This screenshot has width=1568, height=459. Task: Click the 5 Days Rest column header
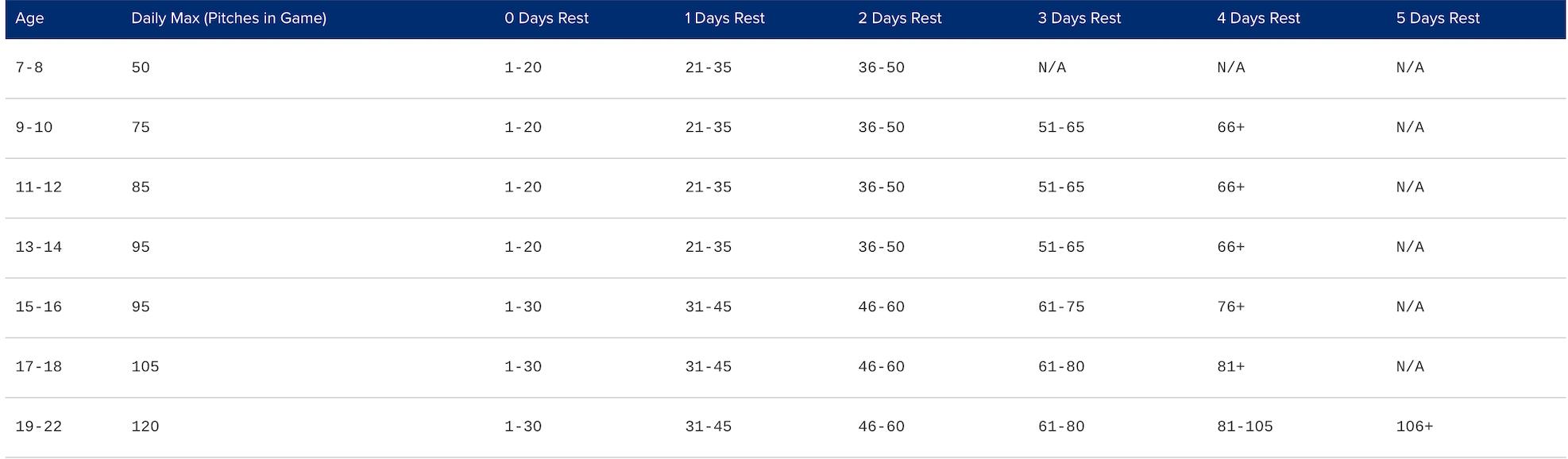click(x=1439, y=18)
